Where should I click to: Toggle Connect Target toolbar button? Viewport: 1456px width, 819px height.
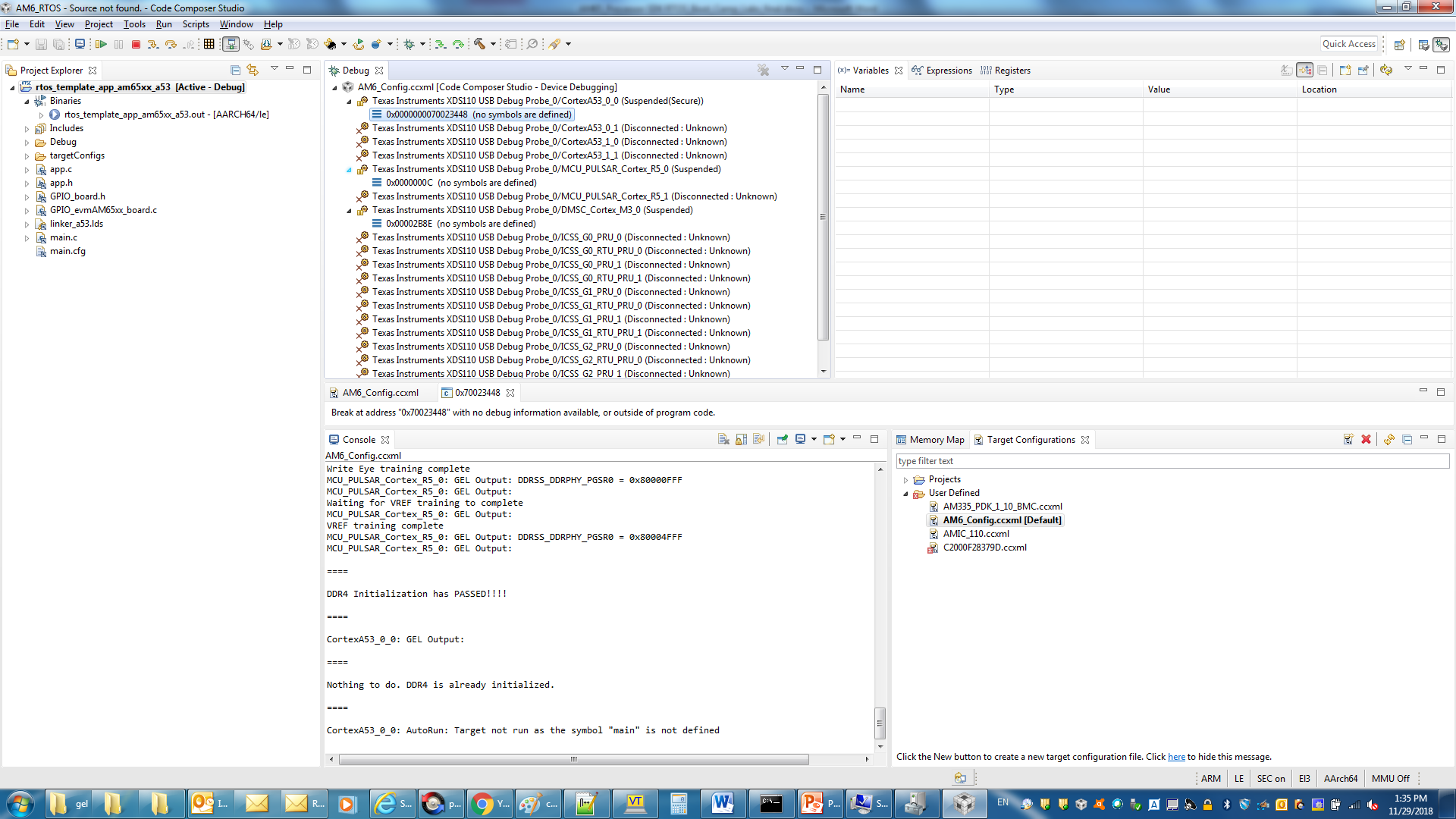(x=231, y=45)
